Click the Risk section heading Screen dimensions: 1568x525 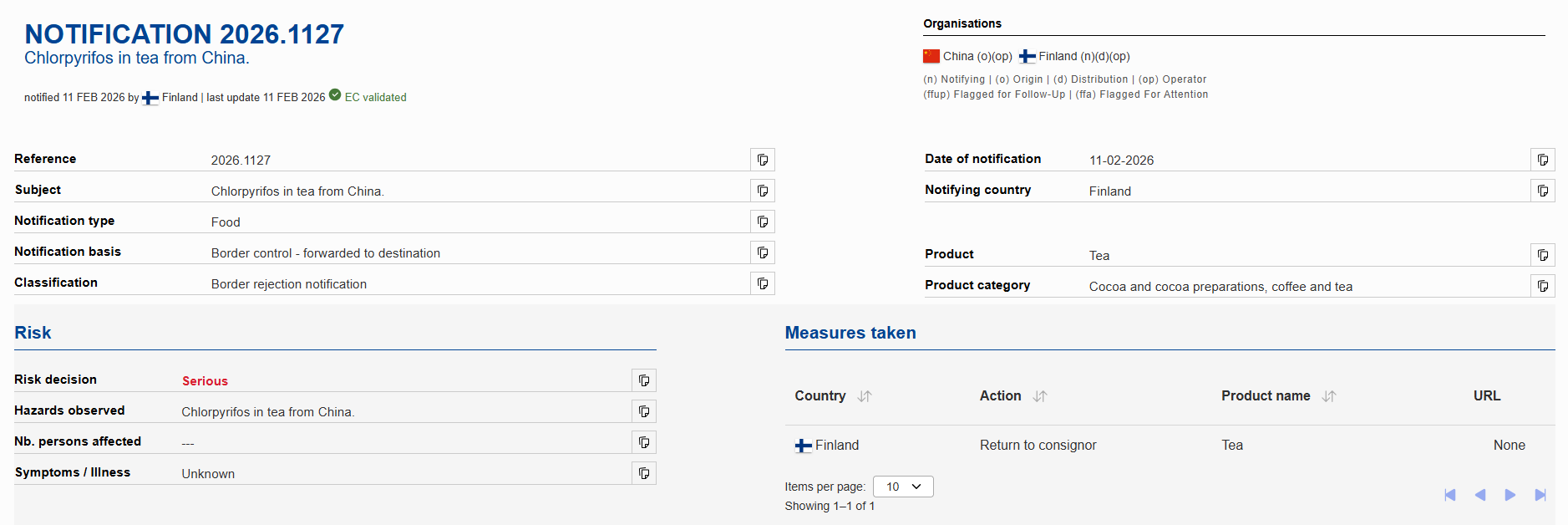click(x=33, y=333)
